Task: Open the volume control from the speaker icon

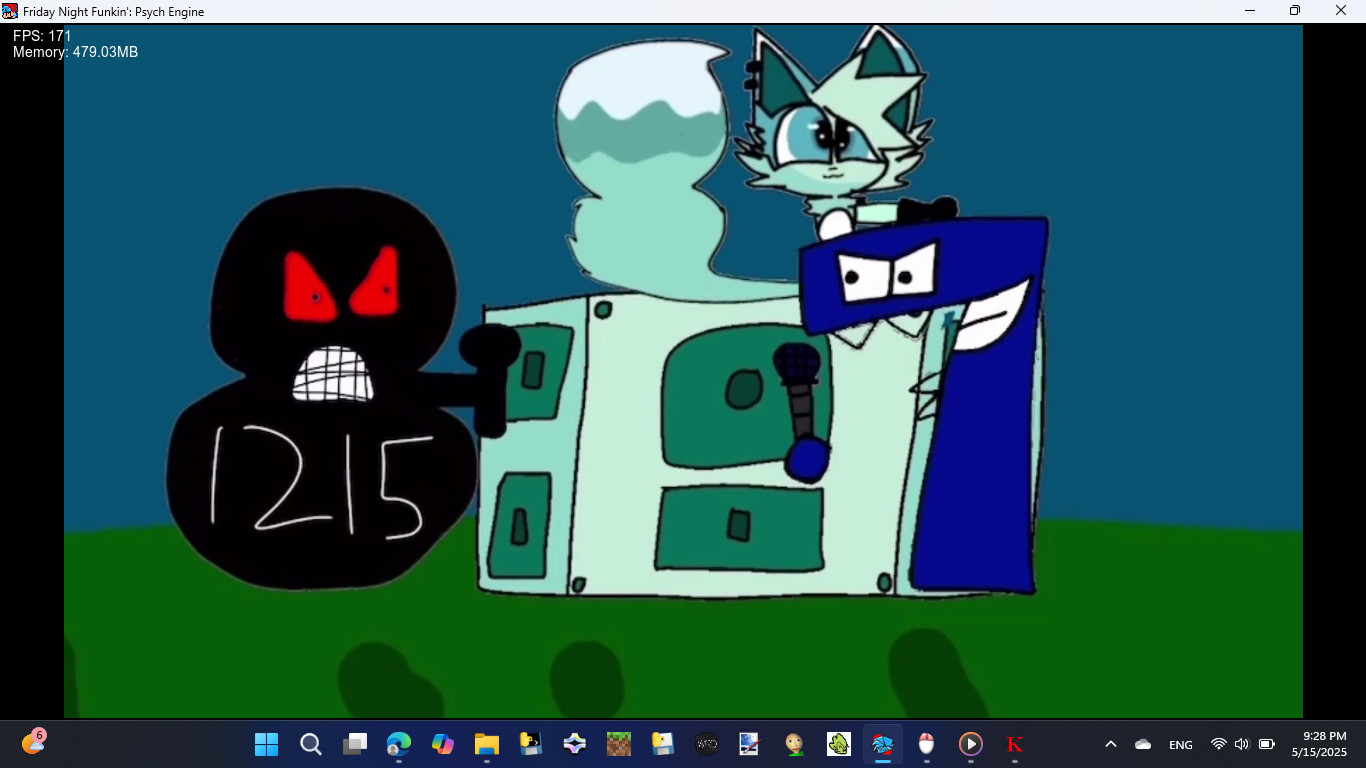Action: pos(1241,744)
